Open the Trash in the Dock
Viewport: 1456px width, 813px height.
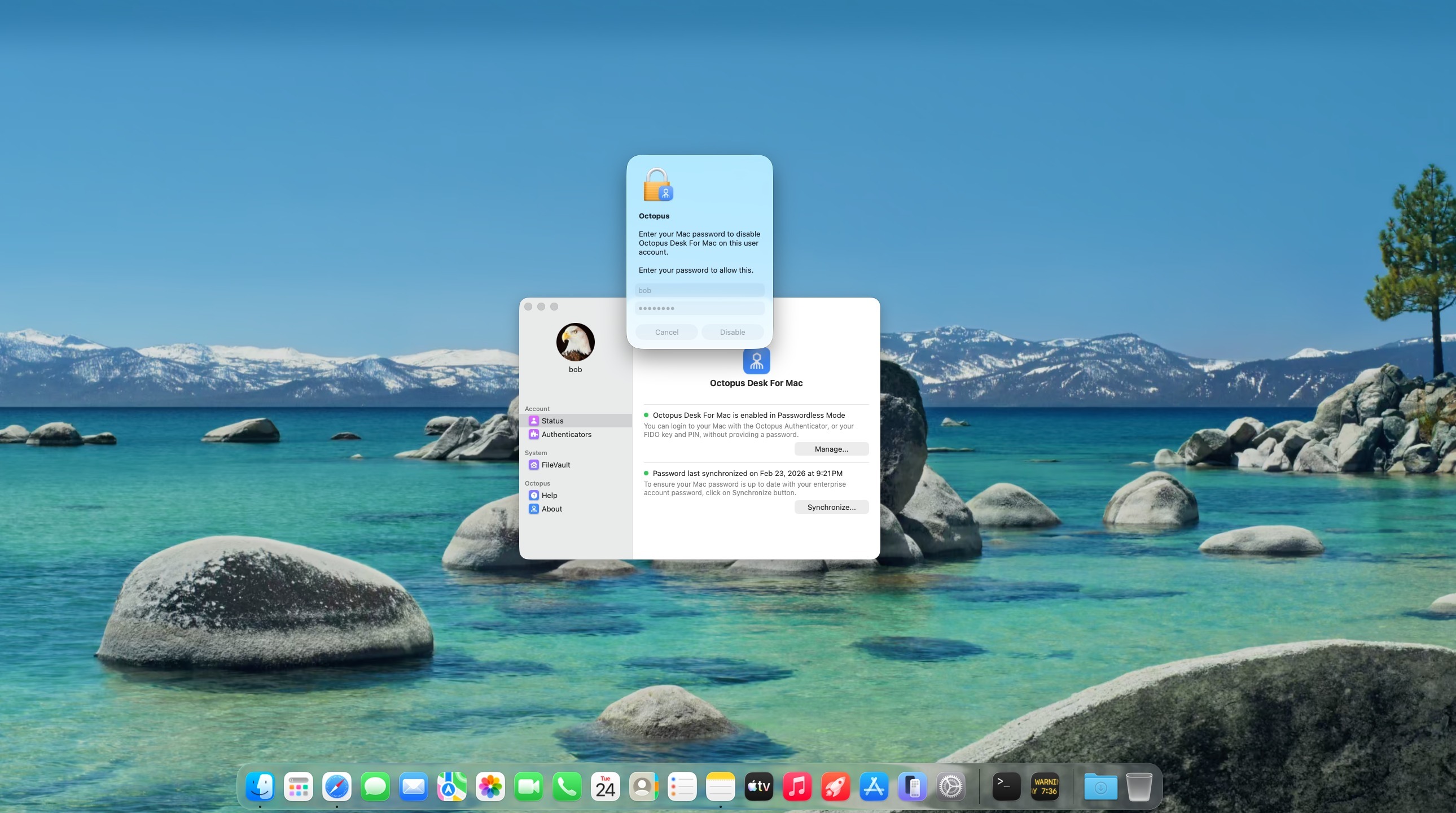tap(1139, 786)
